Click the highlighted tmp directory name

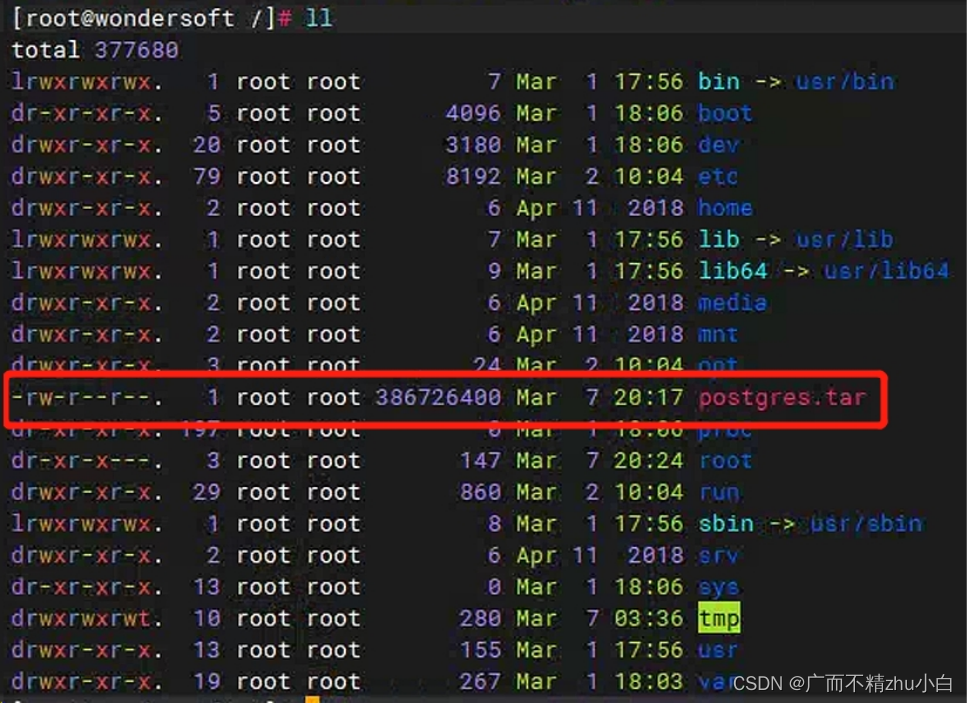pyautogui.click(x=719, y=618)
